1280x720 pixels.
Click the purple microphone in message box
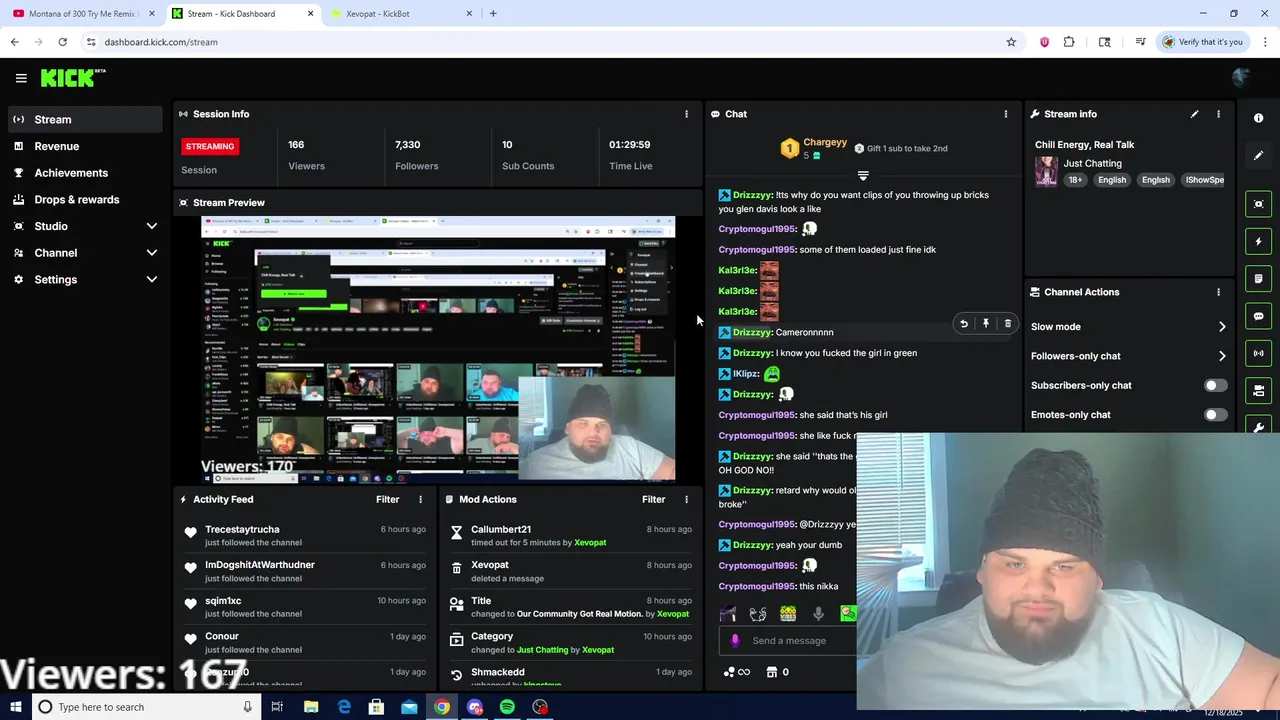click(735, 641)
